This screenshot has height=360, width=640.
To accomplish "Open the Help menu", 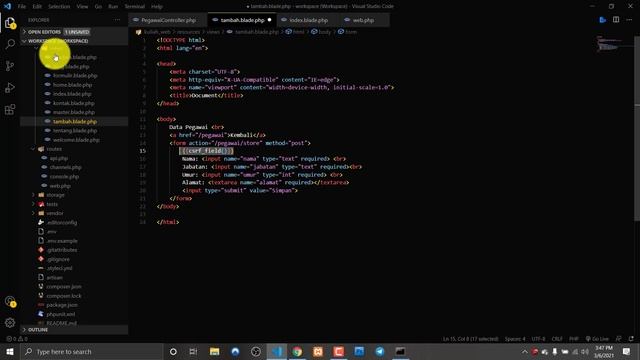I will point(157,7).
